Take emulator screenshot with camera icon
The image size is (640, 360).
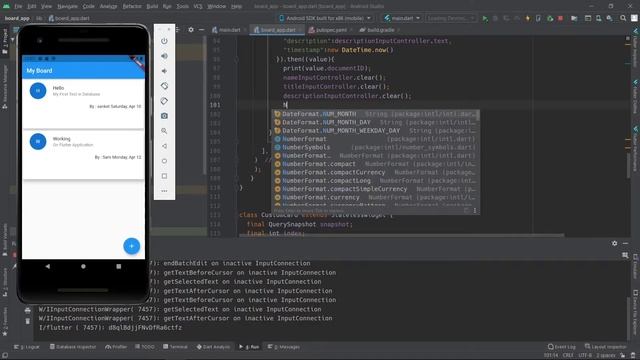(164, 116)
